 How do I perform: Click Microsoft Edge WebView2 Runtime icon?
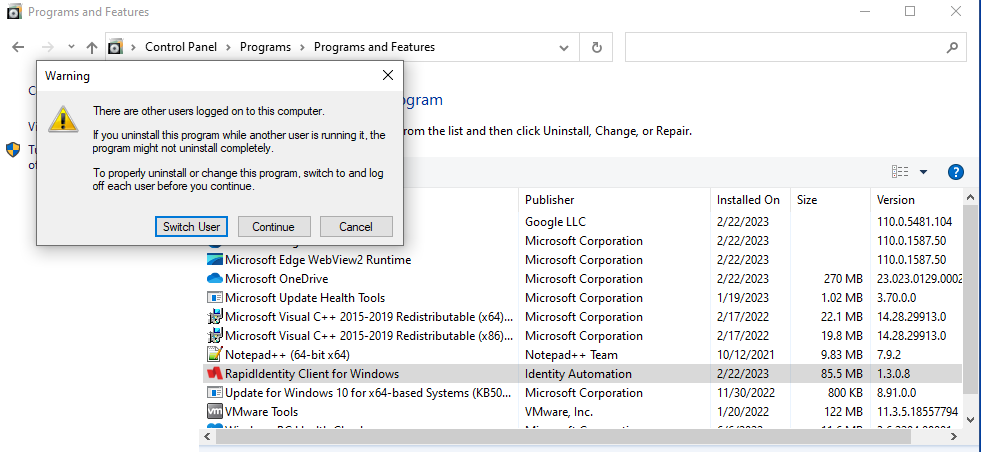215,260
